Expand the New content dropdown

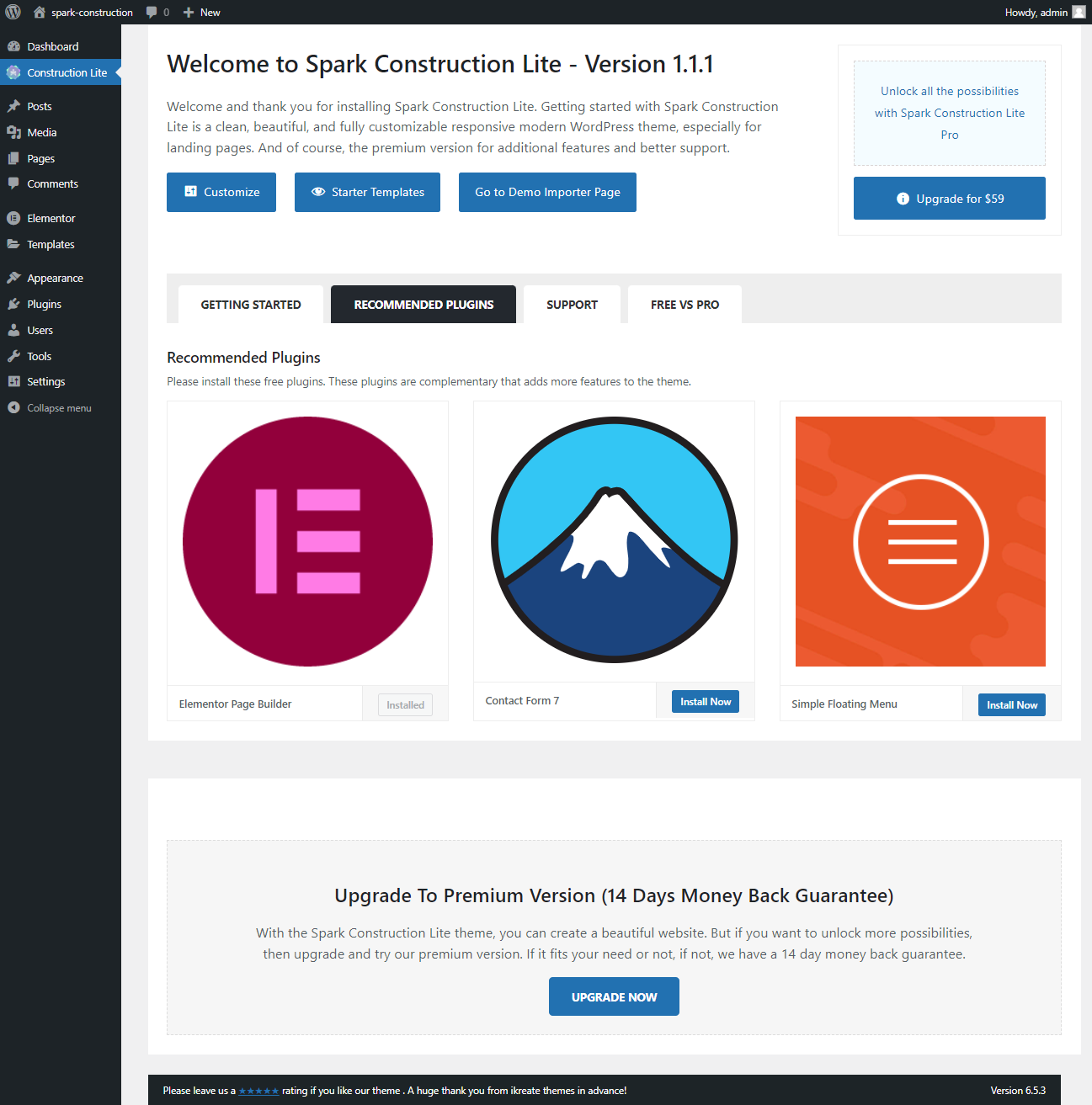(202, 12)
